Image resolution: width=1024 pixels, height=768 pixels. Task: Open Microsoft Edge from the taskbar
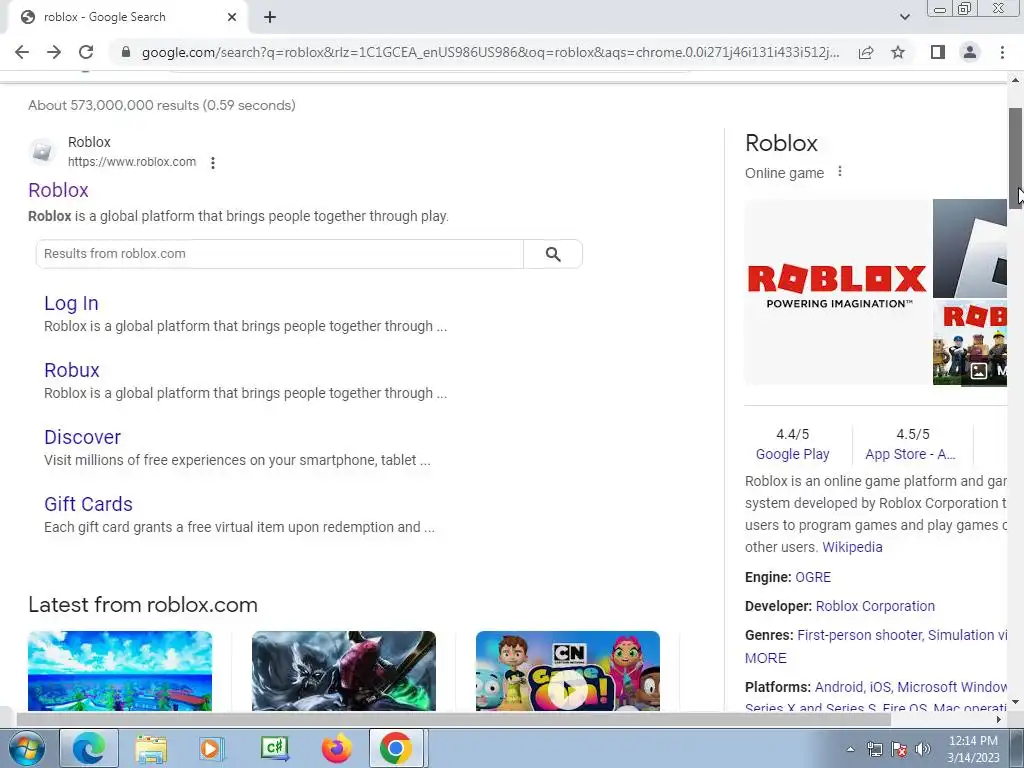[89, 748]
